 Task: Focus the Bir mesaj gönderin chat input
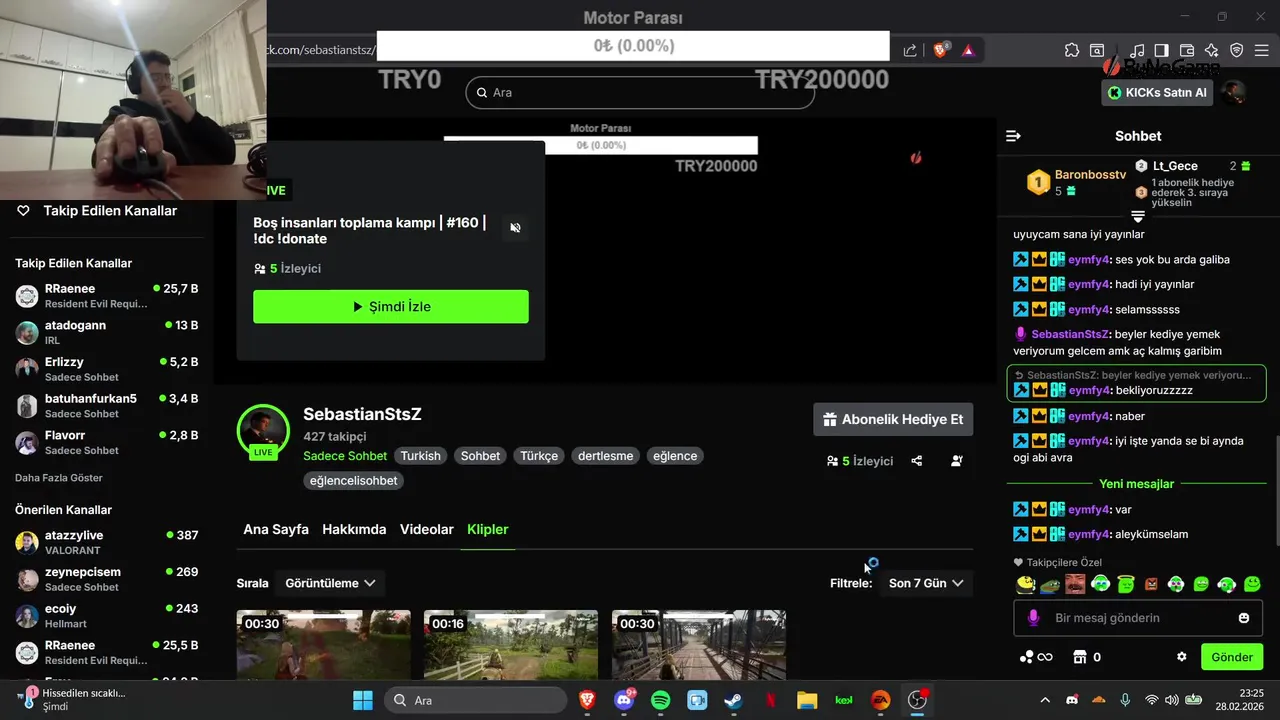[x=1138, y=618]
